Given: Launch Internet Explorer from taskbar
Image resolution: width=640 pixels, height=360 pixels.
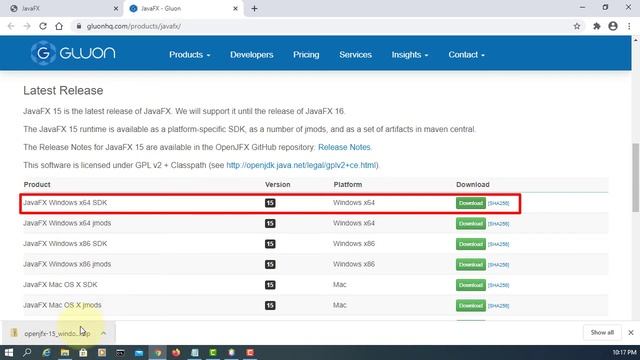Looking at the screenshot, I should tap(46, 352).
